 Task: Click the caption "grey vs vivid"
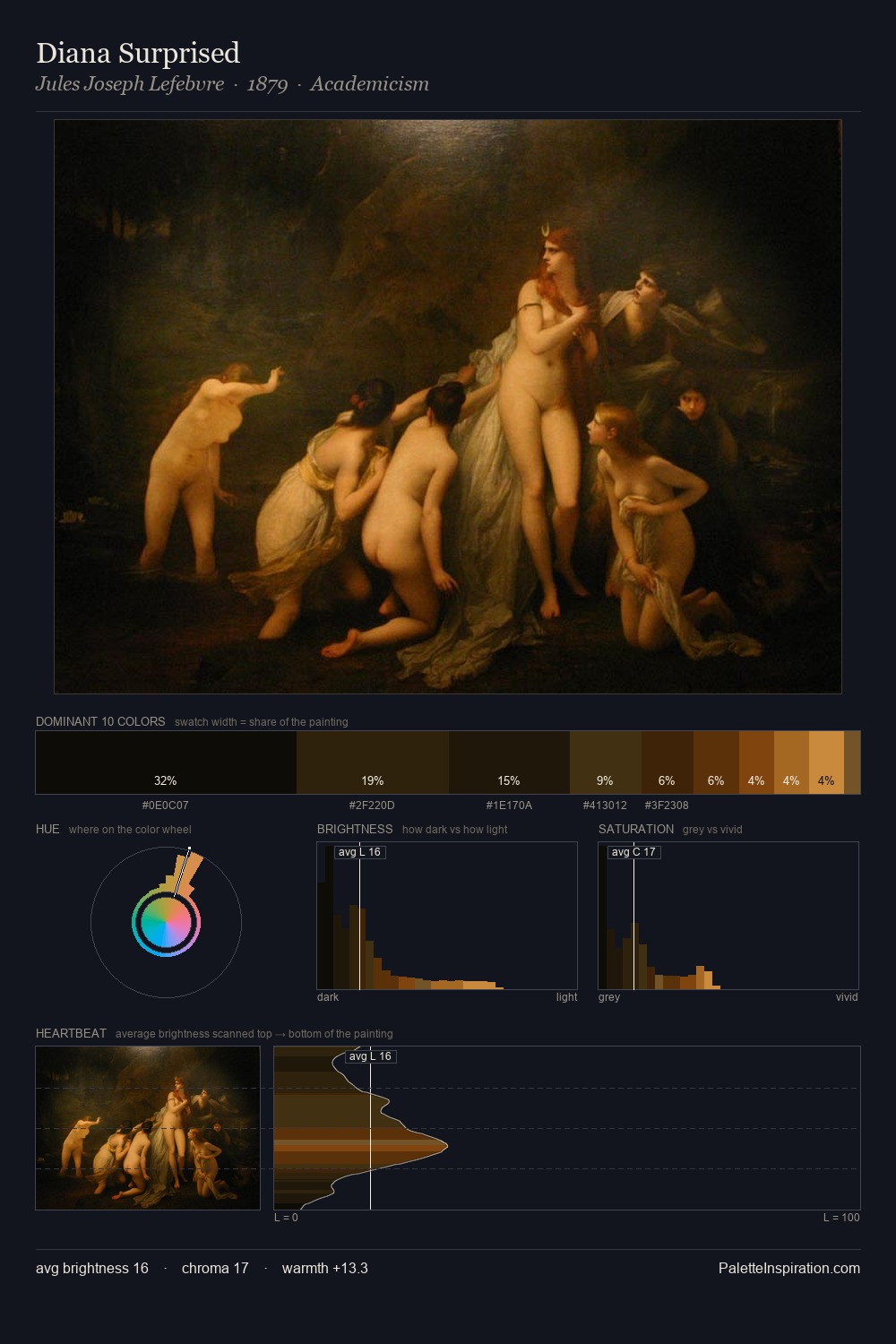(712, 830)
